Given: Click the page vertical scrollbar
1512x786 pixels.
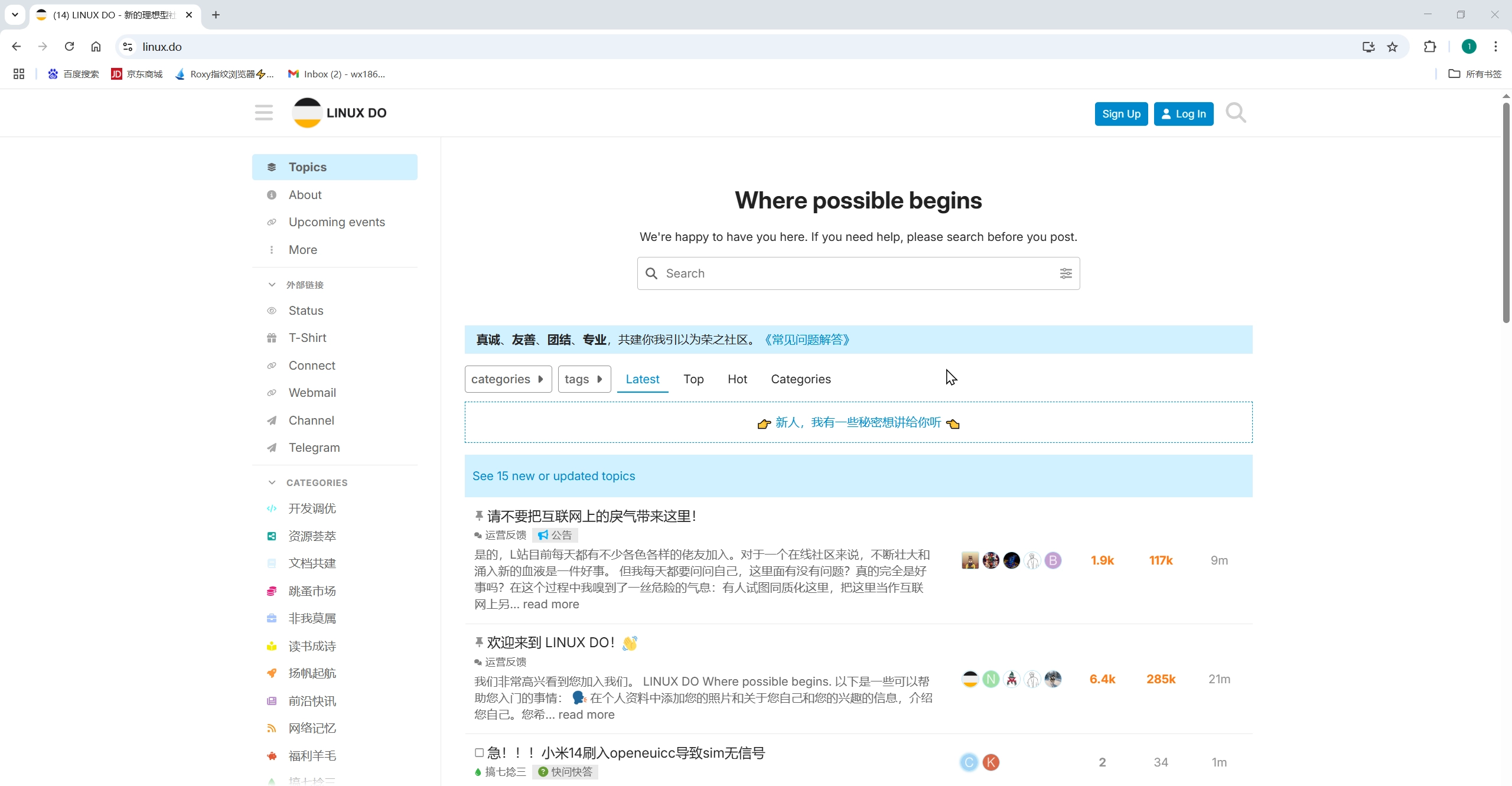Looking at the screenshot, I should coord(1506,213).
